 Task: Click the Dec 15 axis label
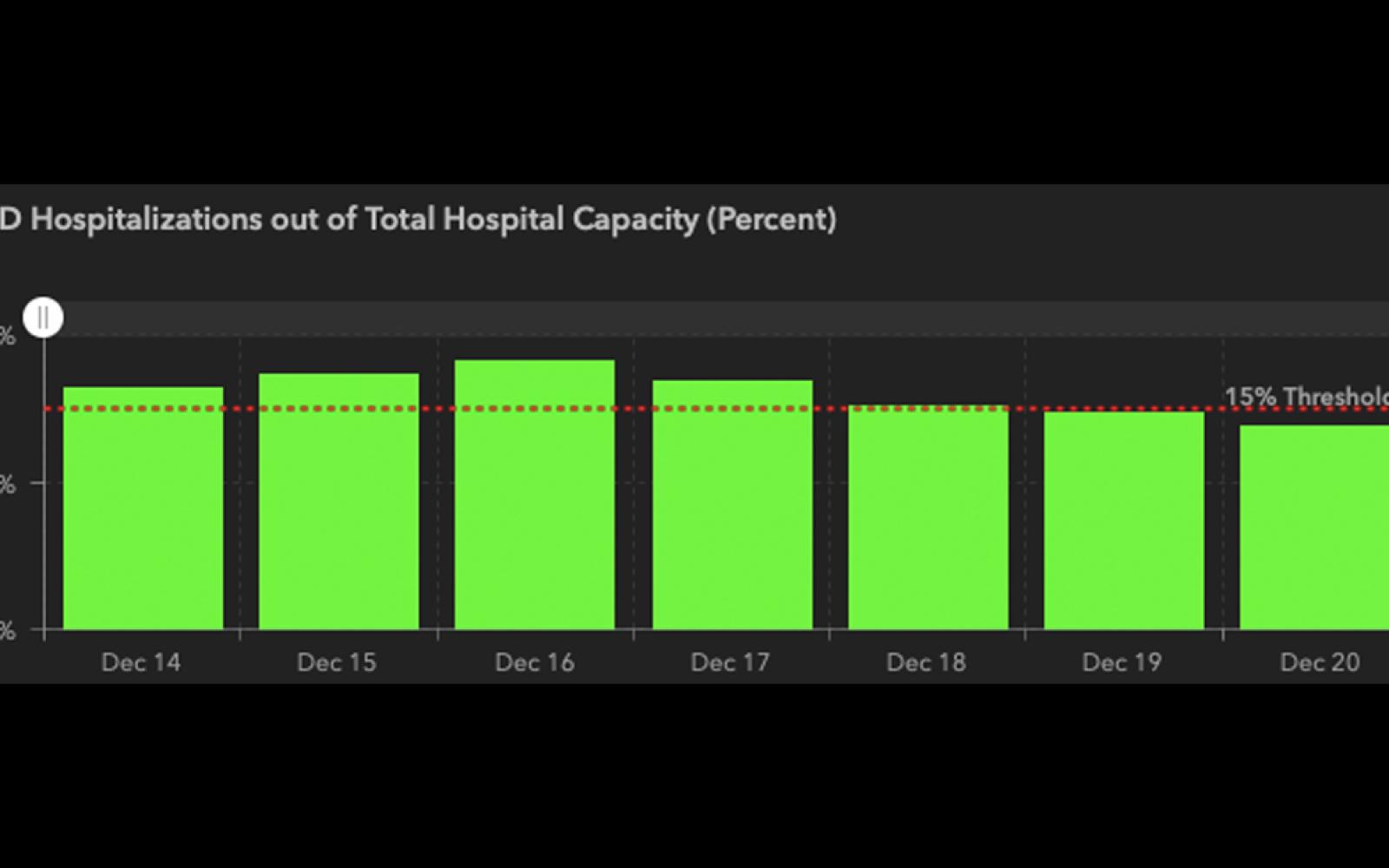tap(337, 662)
